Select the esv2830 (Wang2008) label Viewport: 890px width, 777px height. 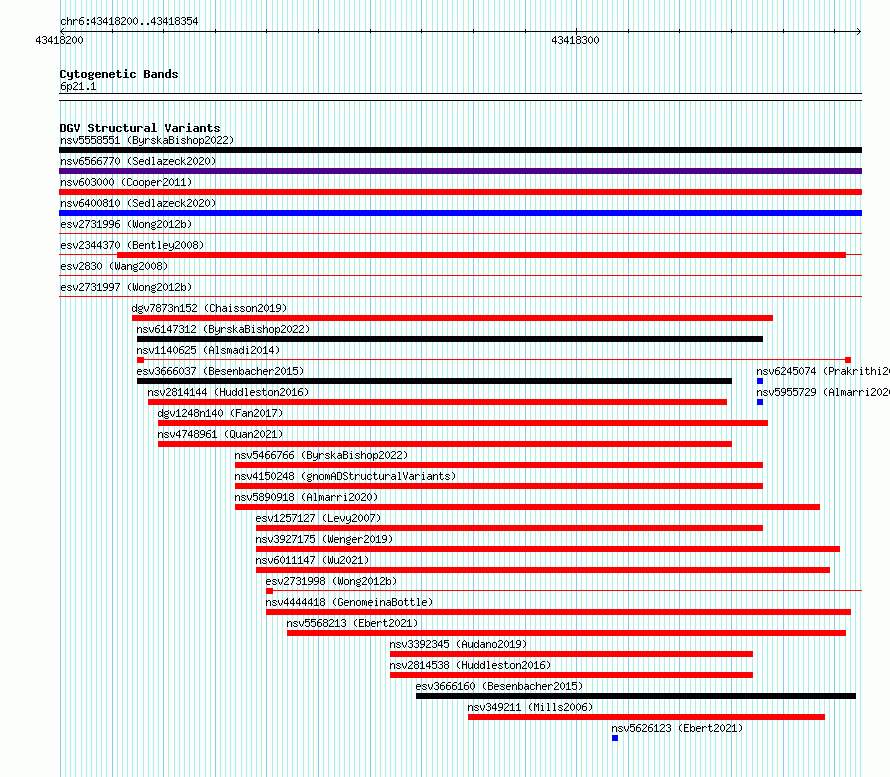114,266
